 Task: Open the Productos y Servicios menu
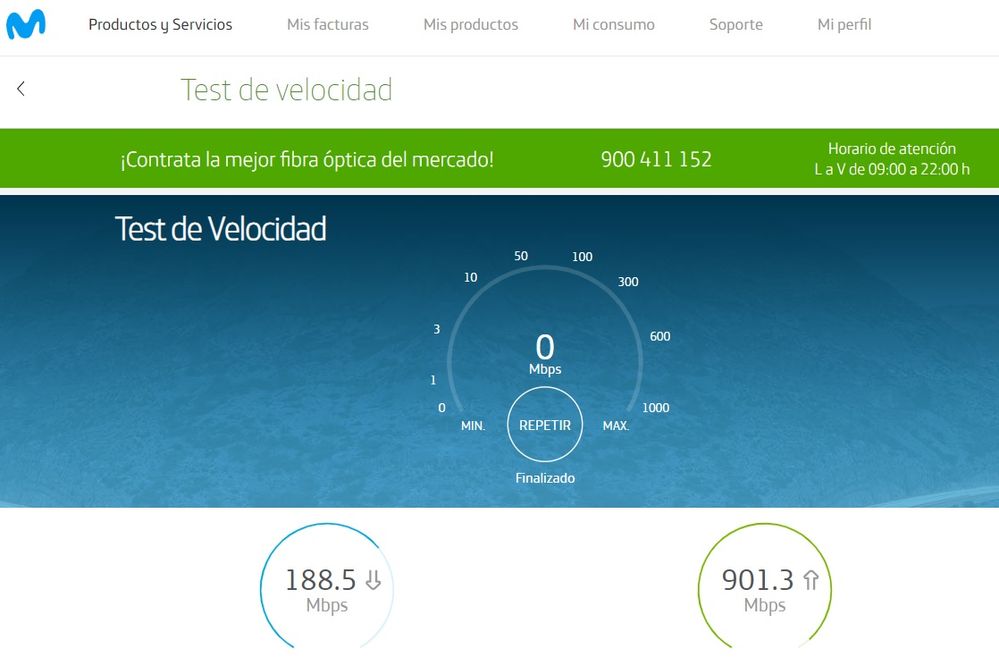tap(160, 24)
